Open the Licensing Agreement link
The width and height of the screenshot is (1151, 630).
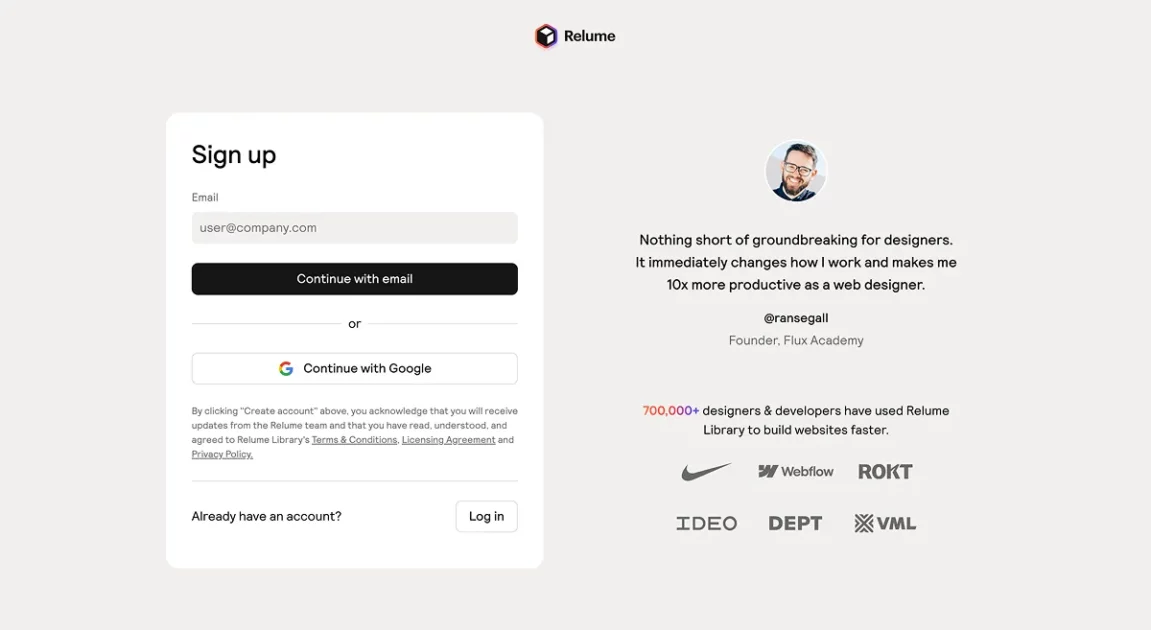click(x=448, y=440)
